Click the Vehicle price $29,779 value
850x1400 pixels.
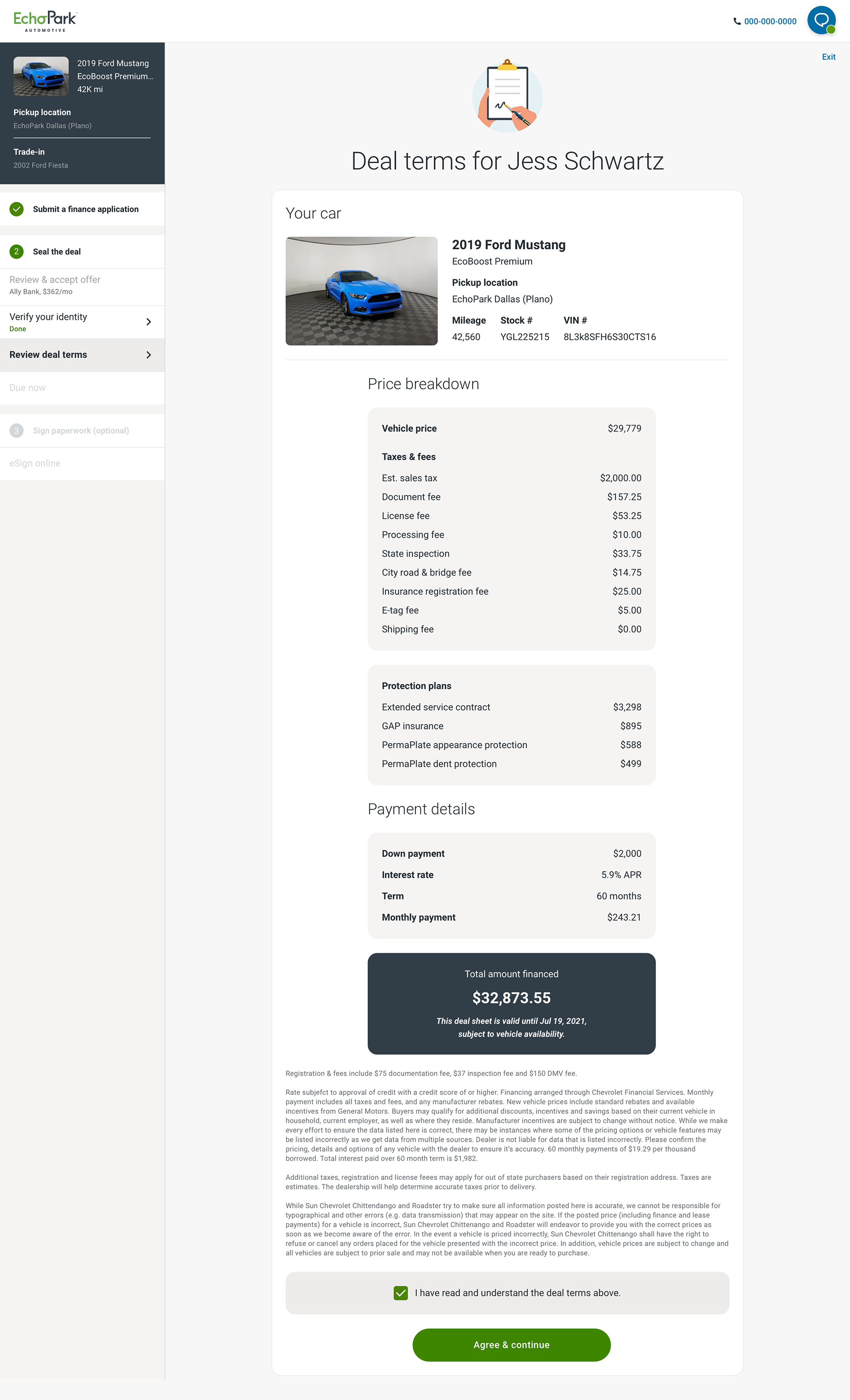(x=625, y=428)
